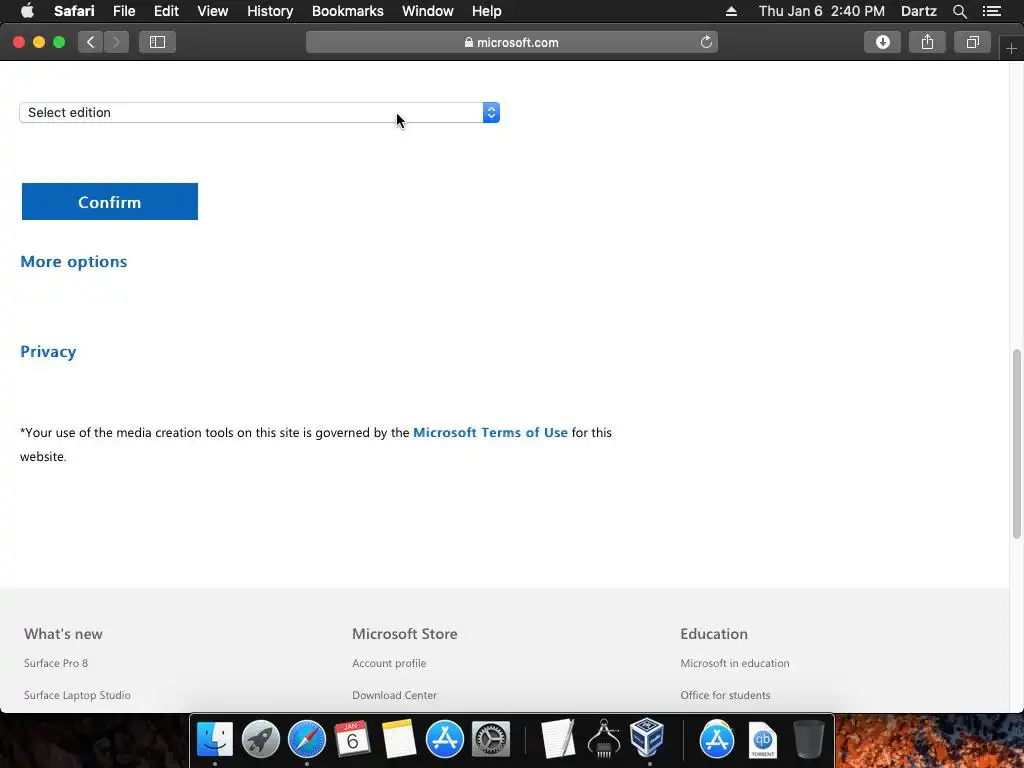
Task: Open the Trash in Dock
Action: (x=808, y=739)
